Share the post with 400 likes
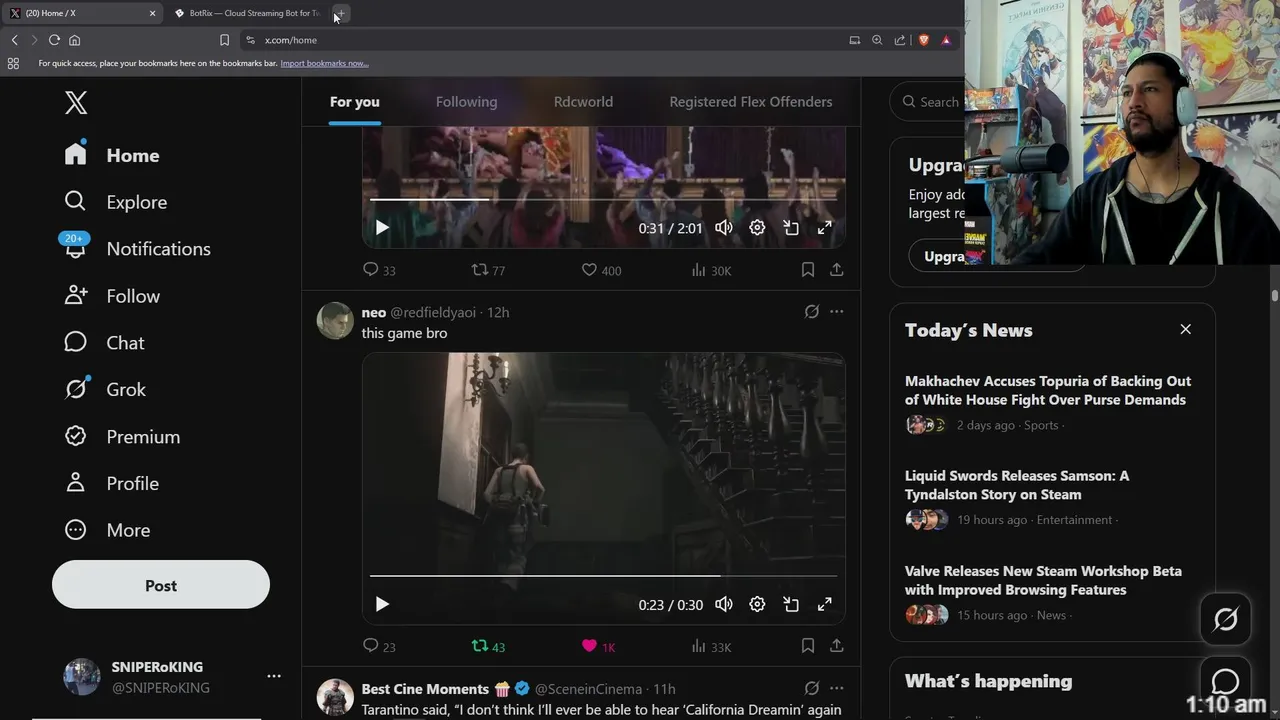The image size is (1280, 720). click(x=836, y=270)
